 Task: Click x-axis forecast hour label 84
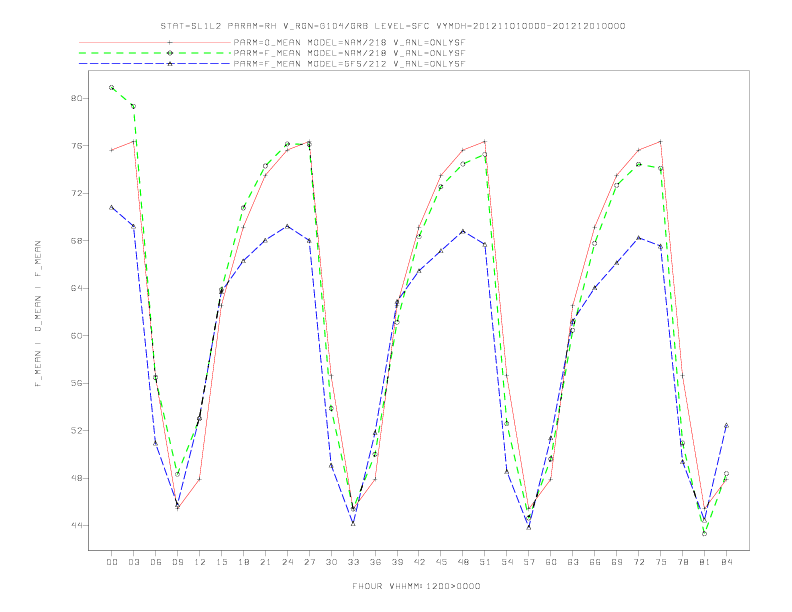pos(726,562)
